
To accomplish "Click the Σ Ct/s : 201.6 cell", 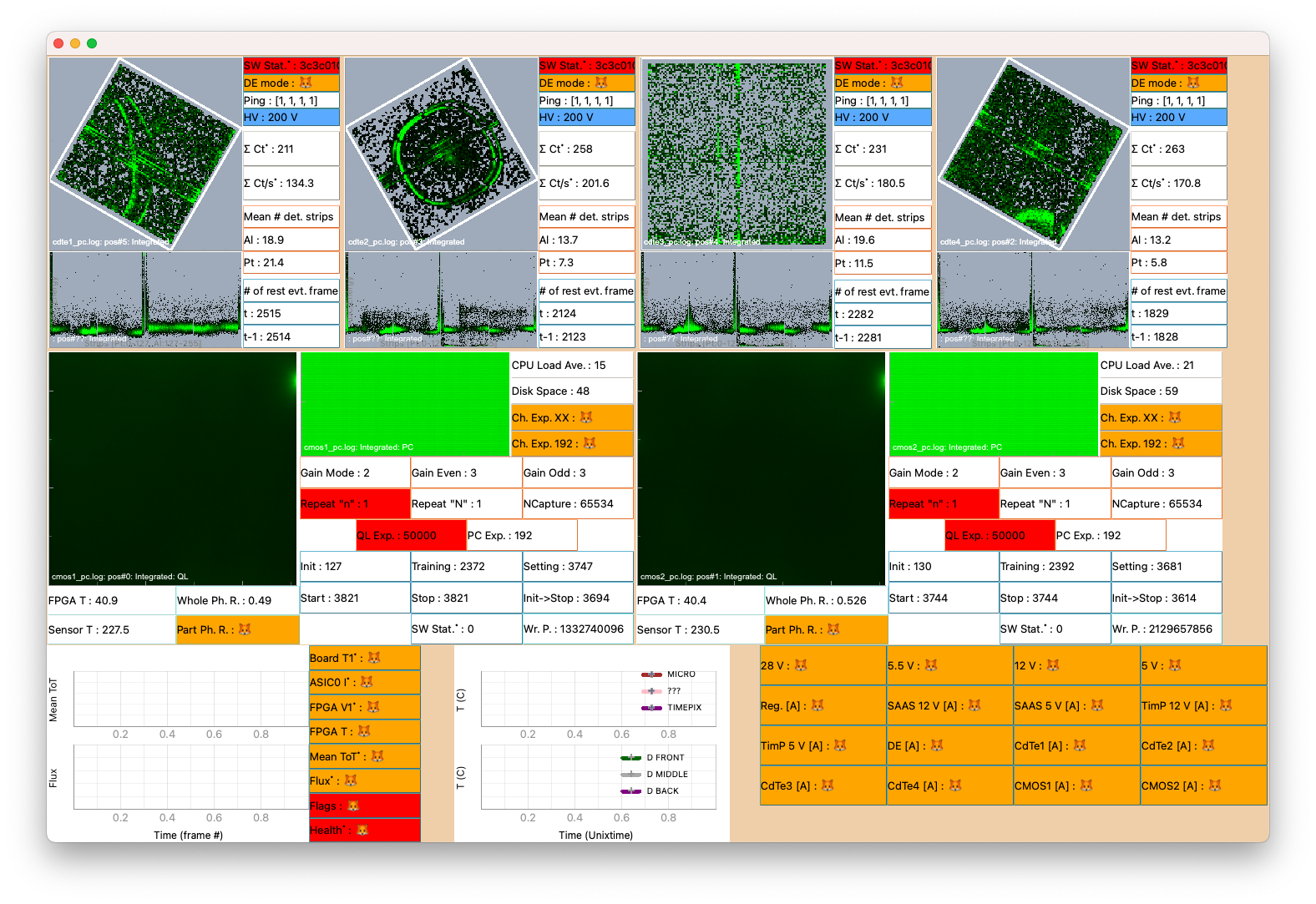I will point(587,183).
